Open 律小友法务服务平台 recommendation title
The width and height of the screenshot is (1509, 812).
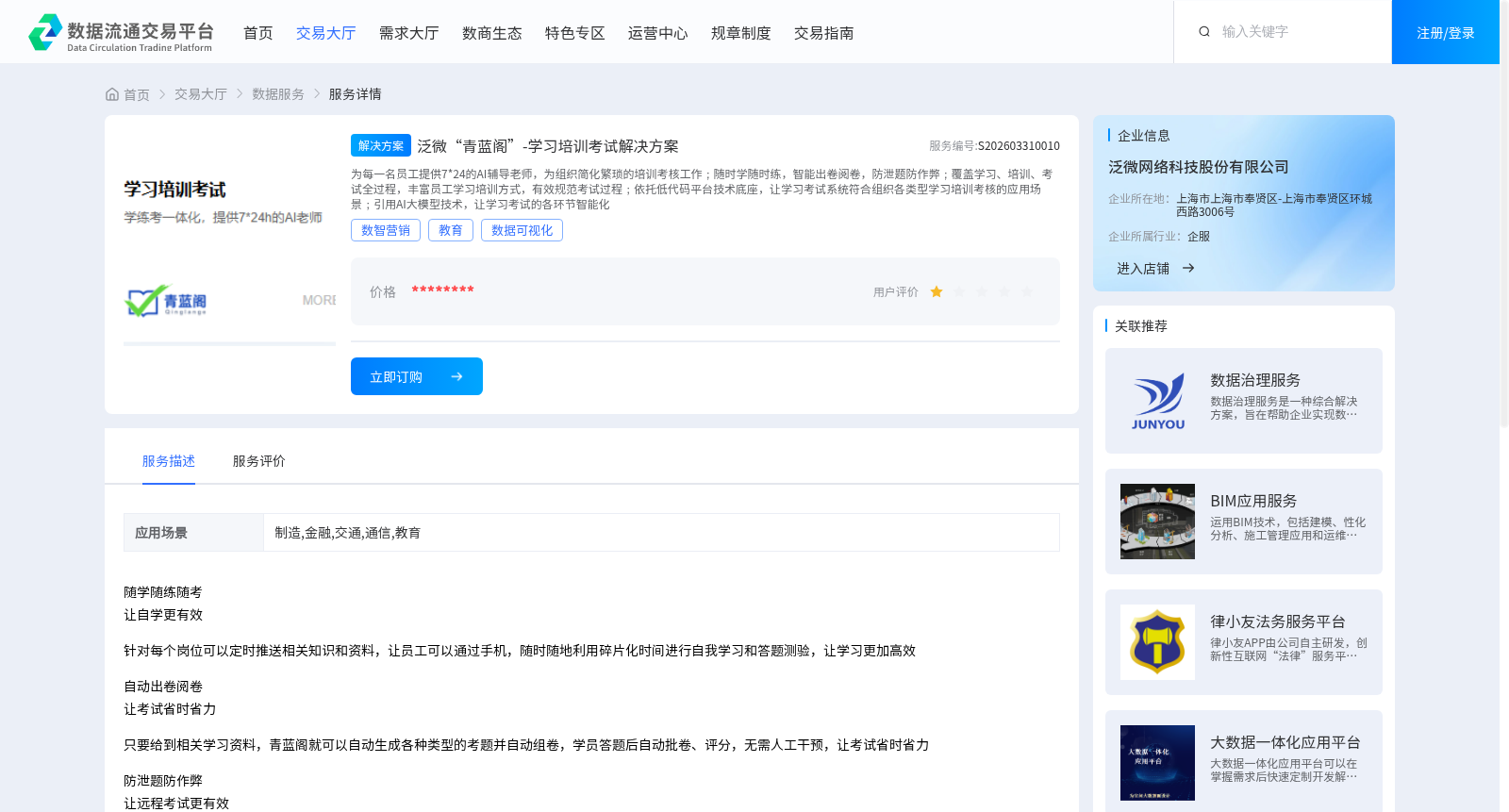tap(1278, 621)
